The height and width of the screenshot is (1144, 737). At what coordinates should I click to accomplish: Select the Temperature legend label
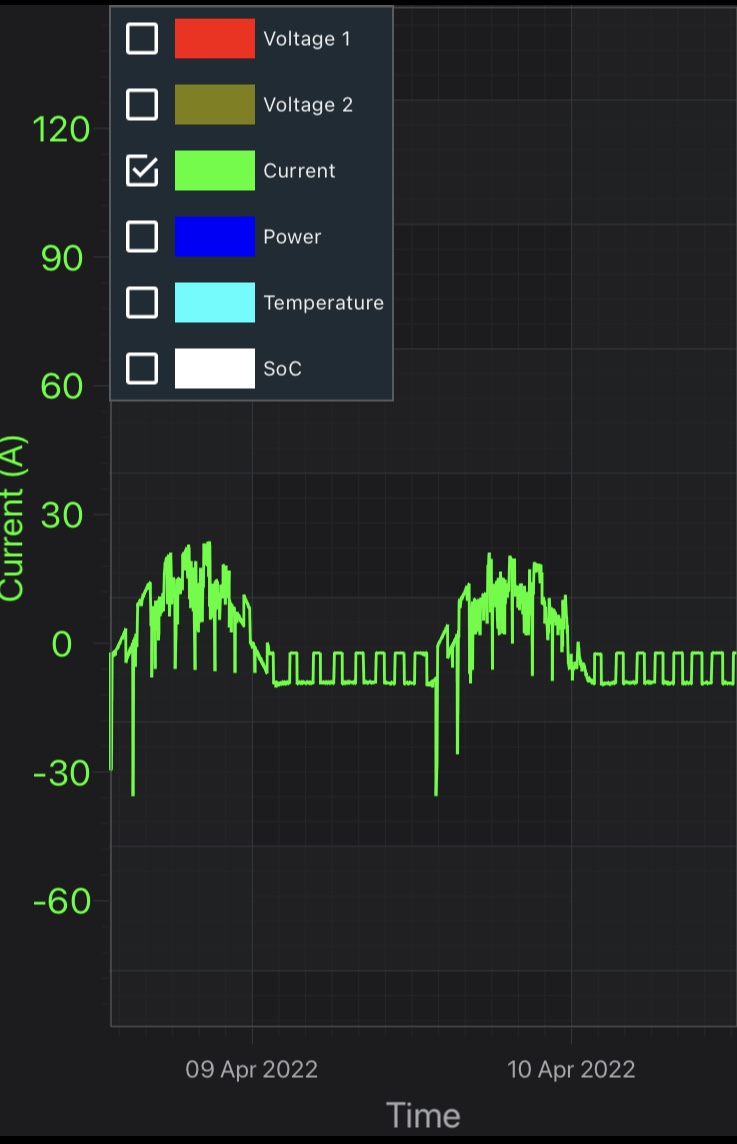323,303
